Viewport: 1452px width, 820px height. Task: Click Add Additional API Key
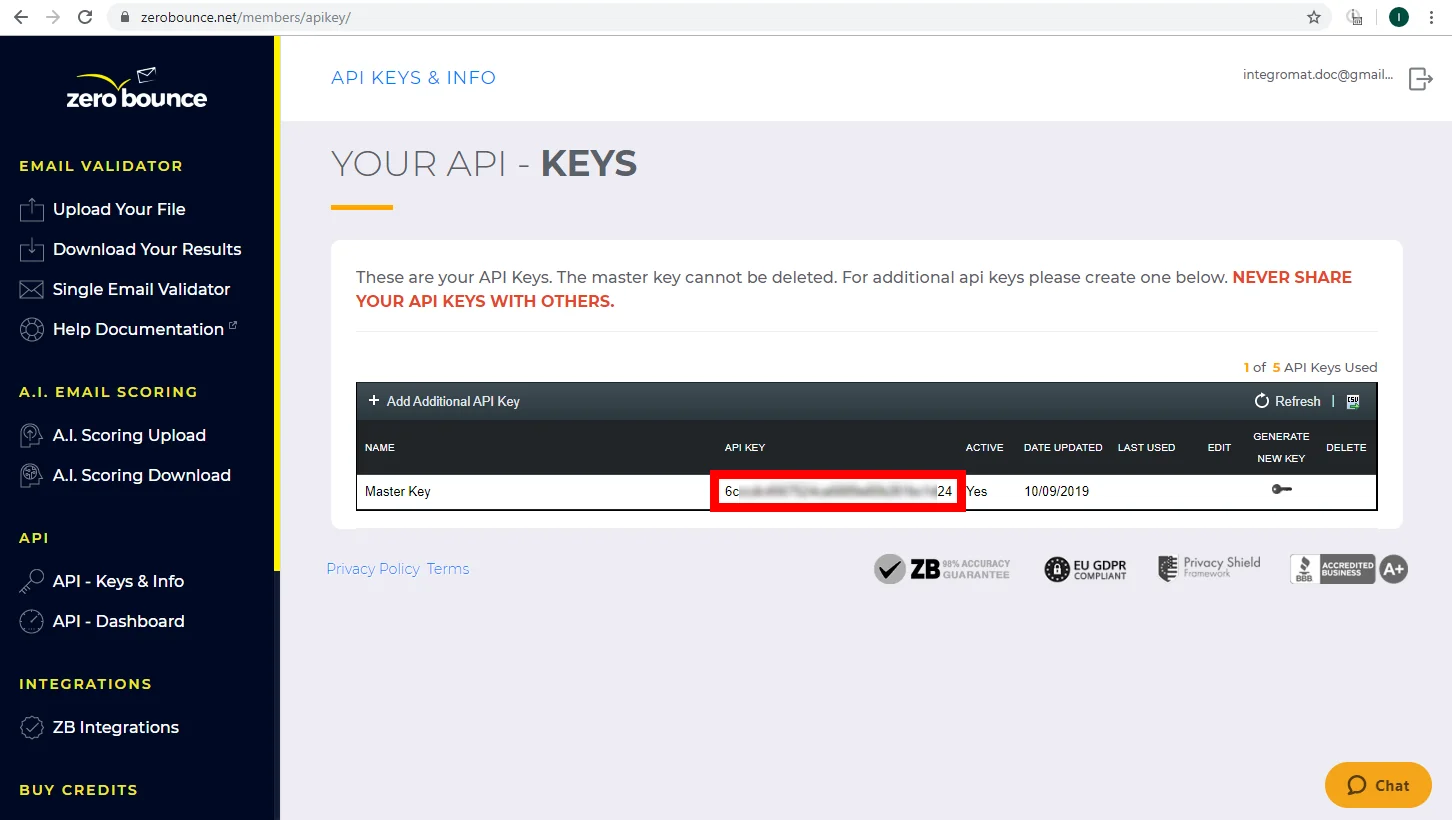[444, 401]
